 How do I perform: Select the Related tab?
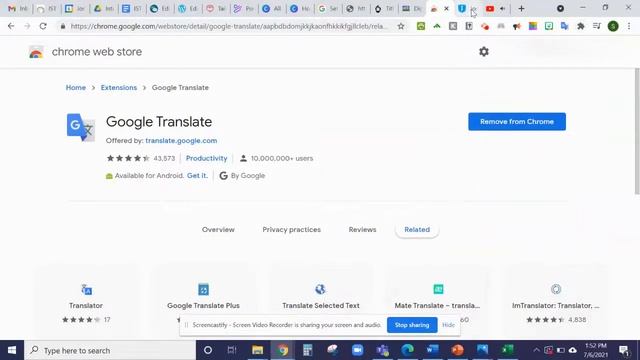pyautogui.click(x=417, y=229)
